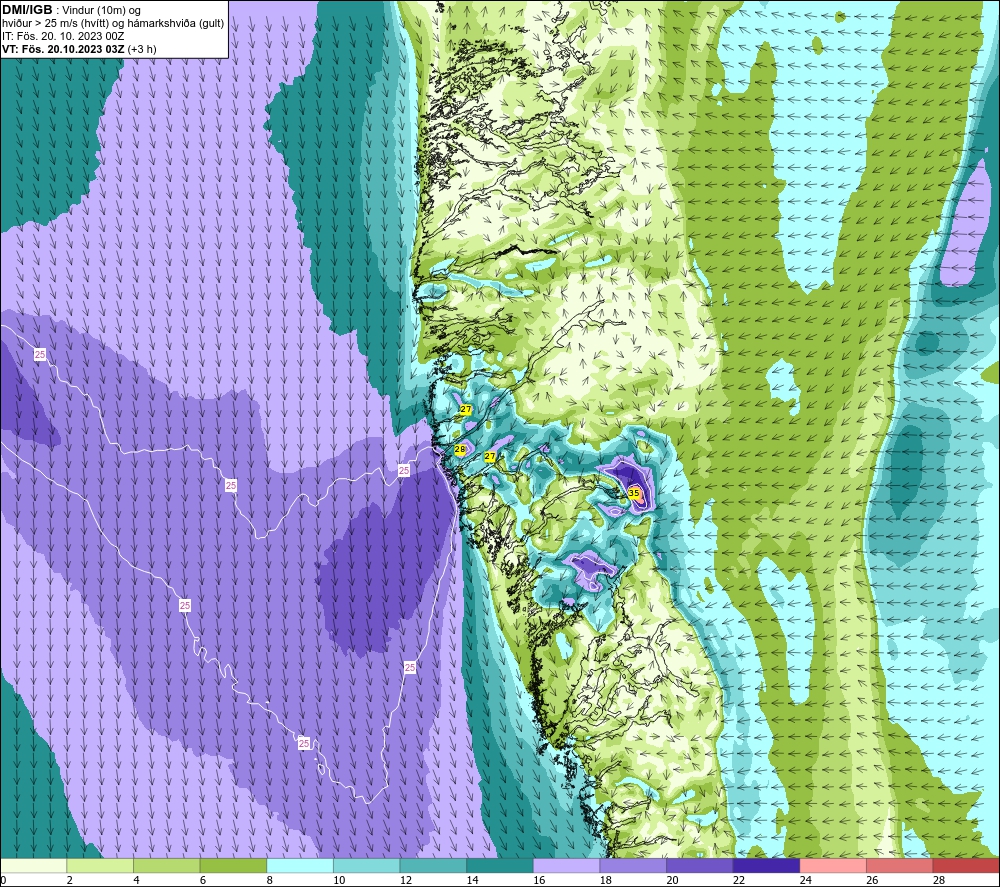Click the "0" value on the legend scale
Image resolution: width=1000 pixels, height=887 pixels.
click(x=3, y=880)
